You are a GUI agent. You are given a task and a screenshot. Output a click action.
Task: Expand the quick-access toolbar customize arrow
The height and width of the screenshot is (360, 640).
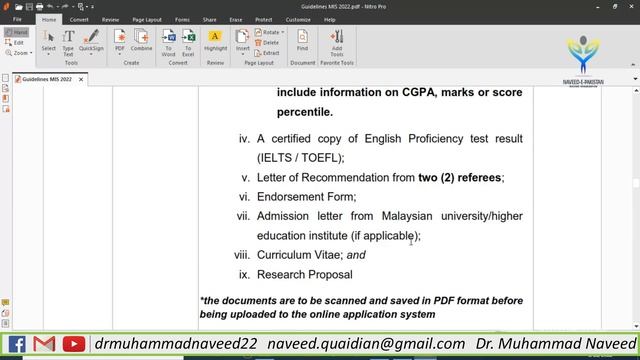coord(93,7)
